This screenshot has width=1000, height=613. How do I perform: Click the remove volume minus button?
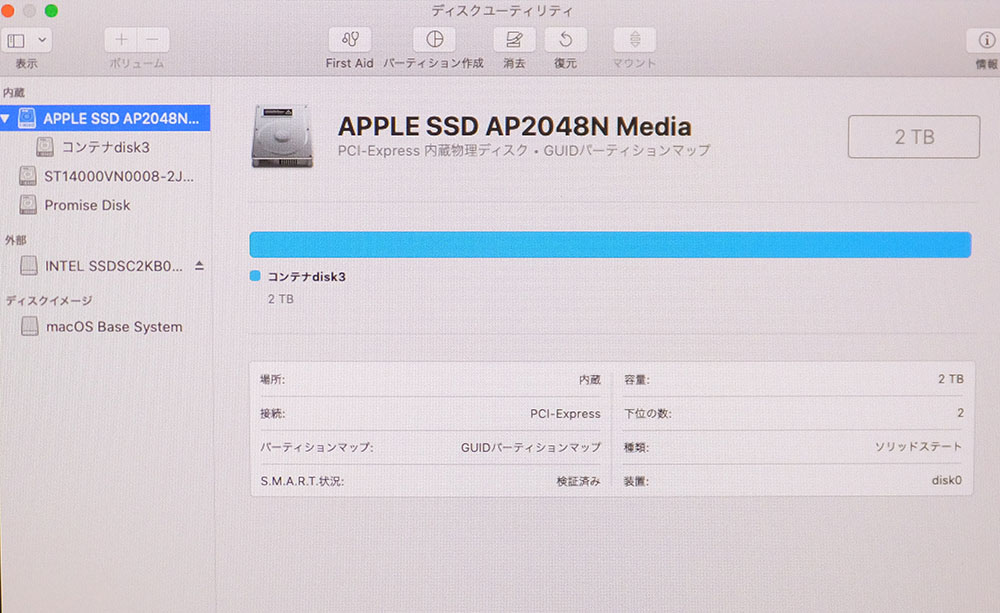point(153,40)
